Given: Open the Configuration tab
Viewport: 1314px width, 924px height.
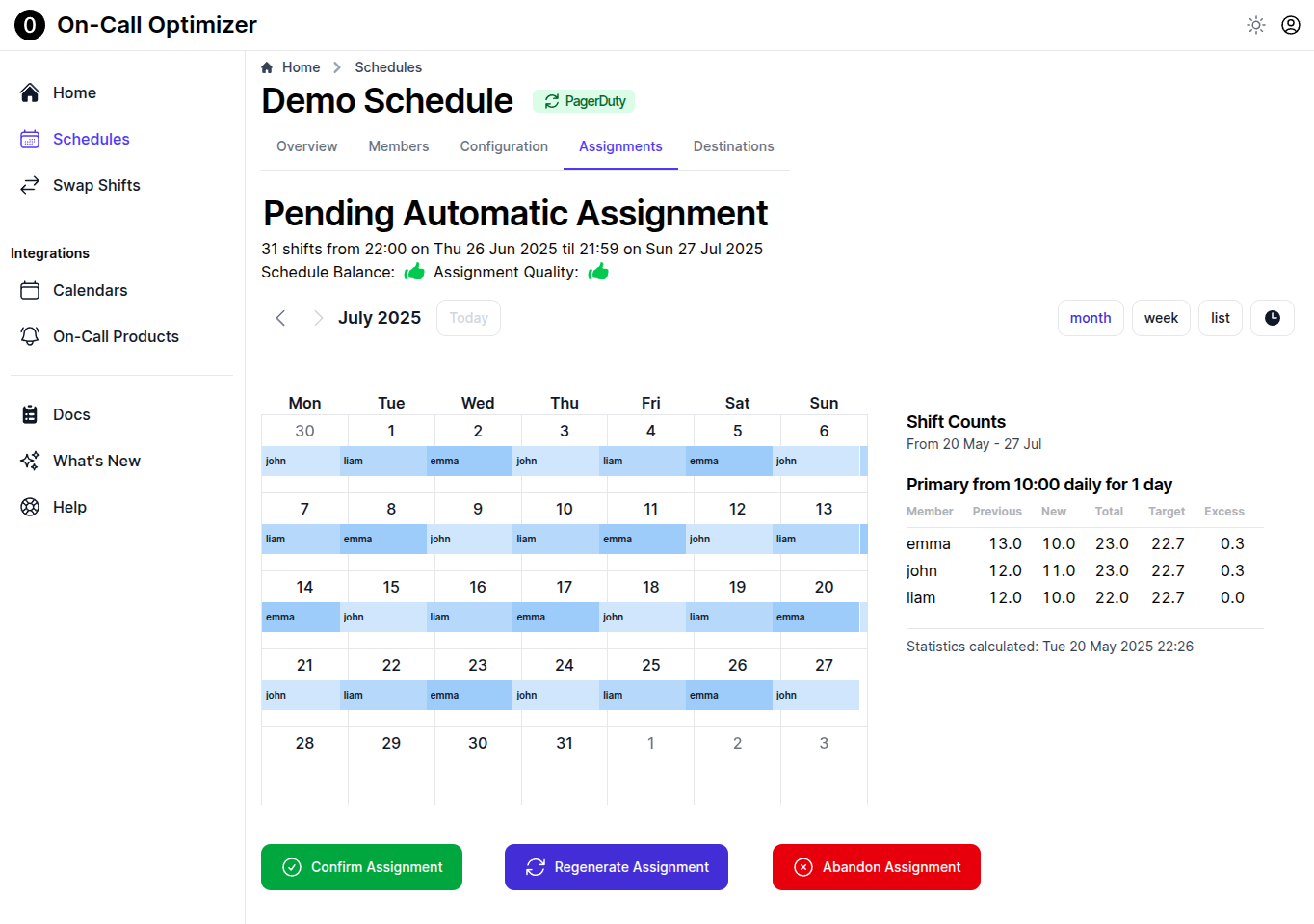Looking at the screenshot, I should pyautogui.click(x=504, y=146).
